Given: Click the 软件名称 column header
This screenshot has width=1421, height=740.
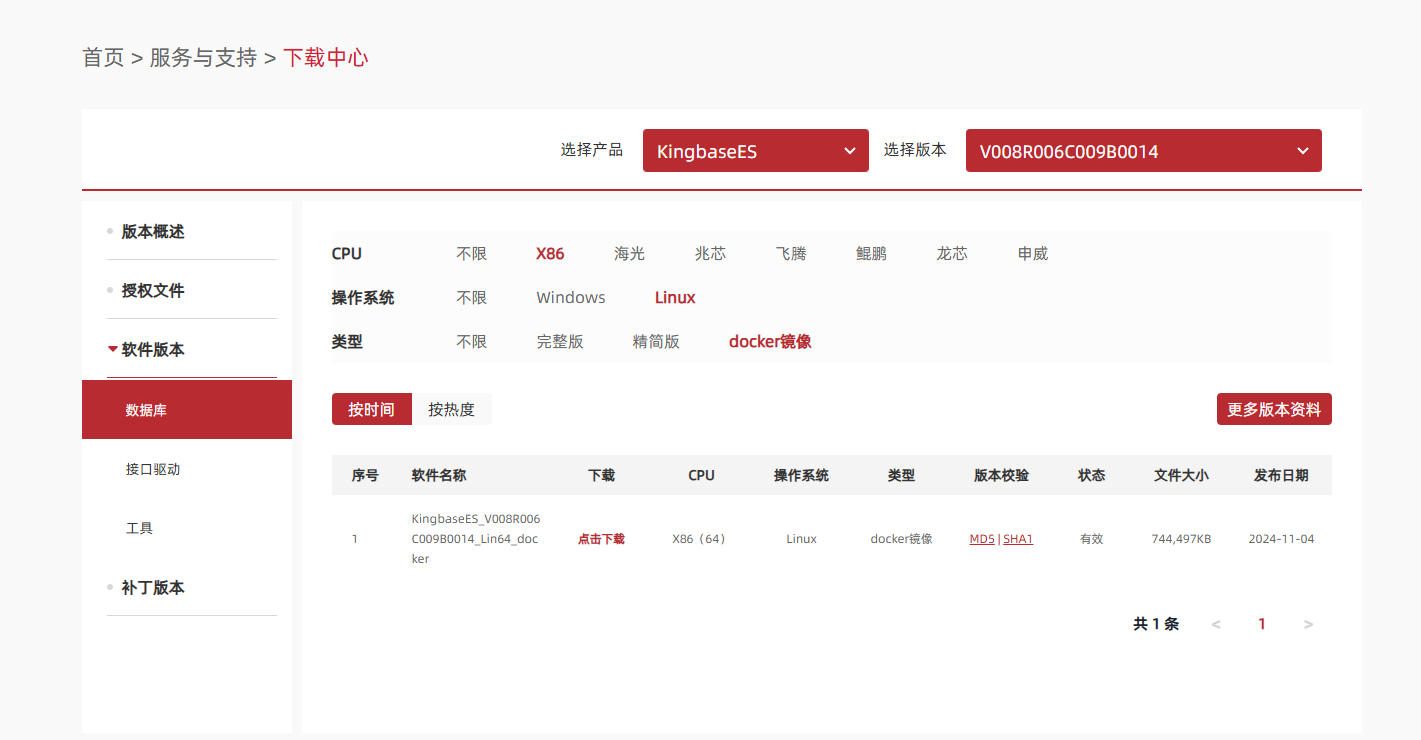Looking at the screenshot, I should tap(439, 475).
